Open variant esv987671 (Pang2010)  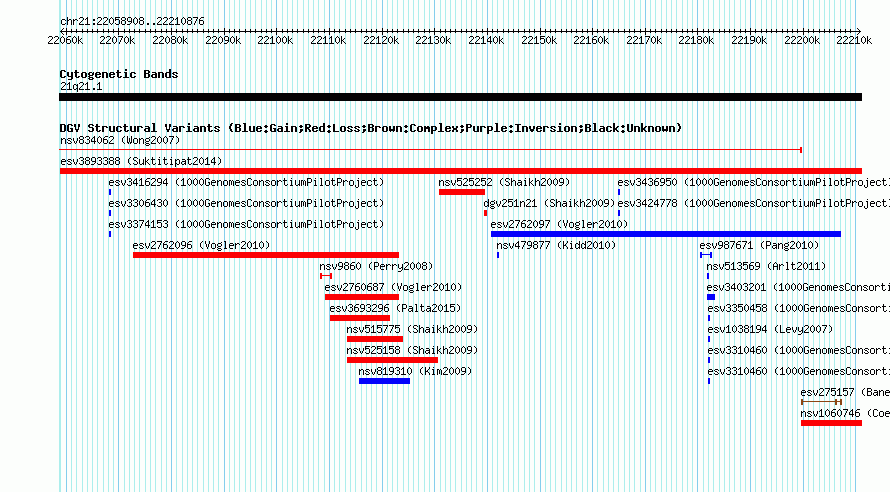(759, 245)
